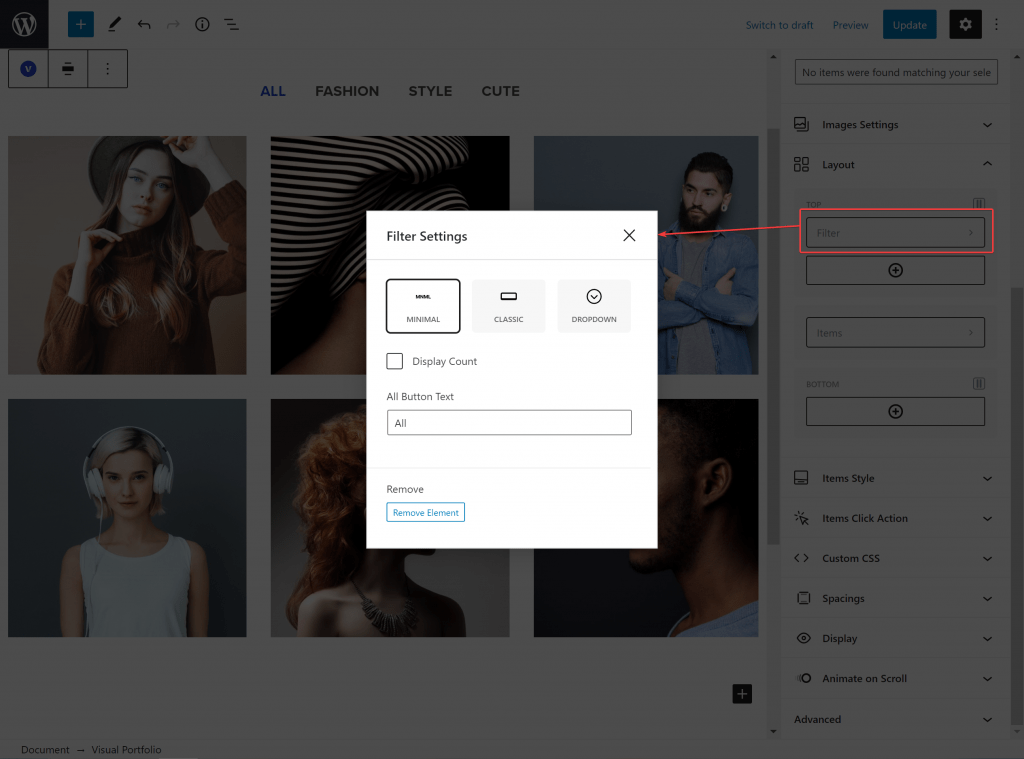The image size is (1024, 759).
Task: Select the Minimal filter style
Action: pyautogui.click(x=423, y=306)
